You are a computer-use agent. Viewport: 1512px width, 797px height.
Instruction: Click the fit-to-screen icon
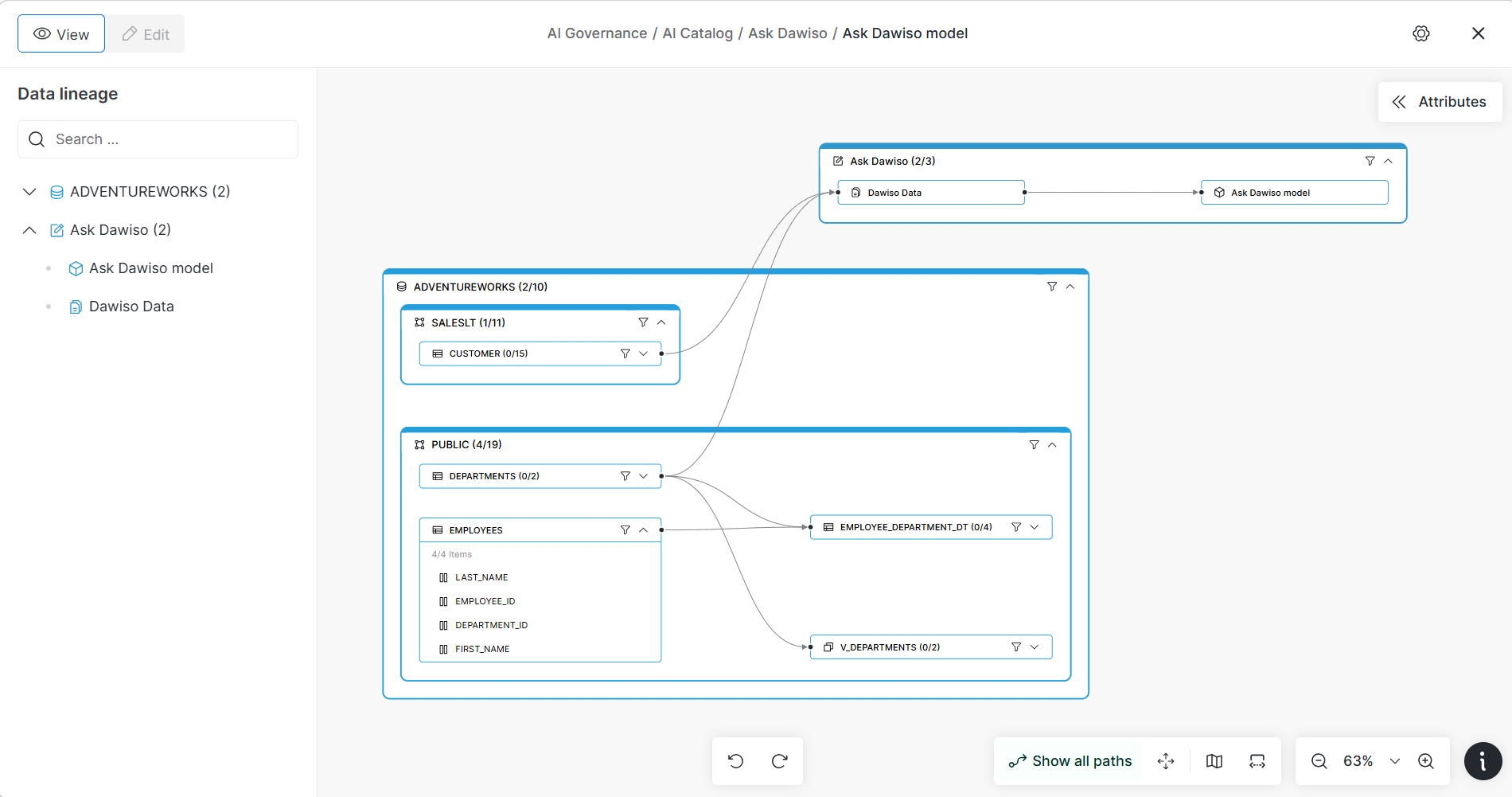pos(1257,761)
